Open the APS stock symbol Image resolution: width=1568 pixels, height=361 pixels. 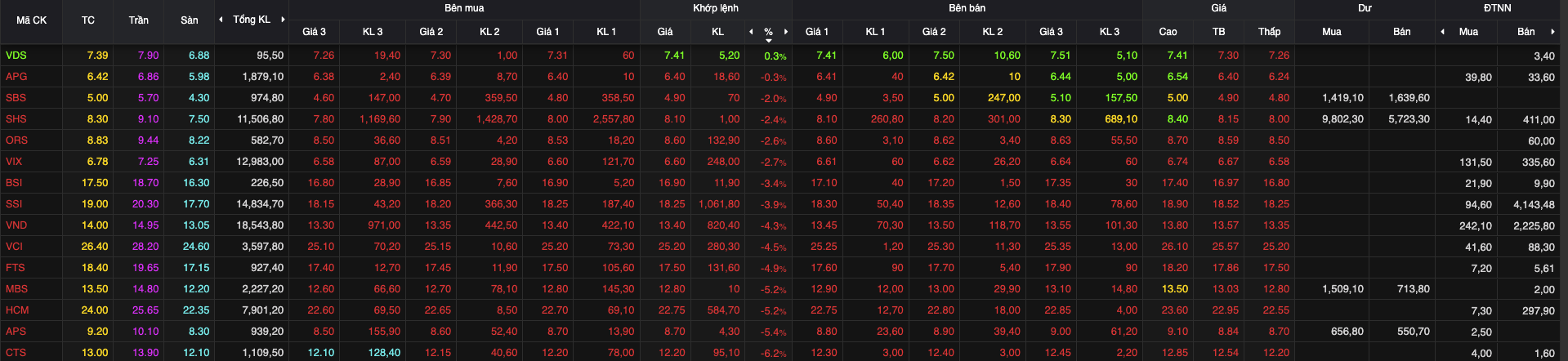pos(16,332)
